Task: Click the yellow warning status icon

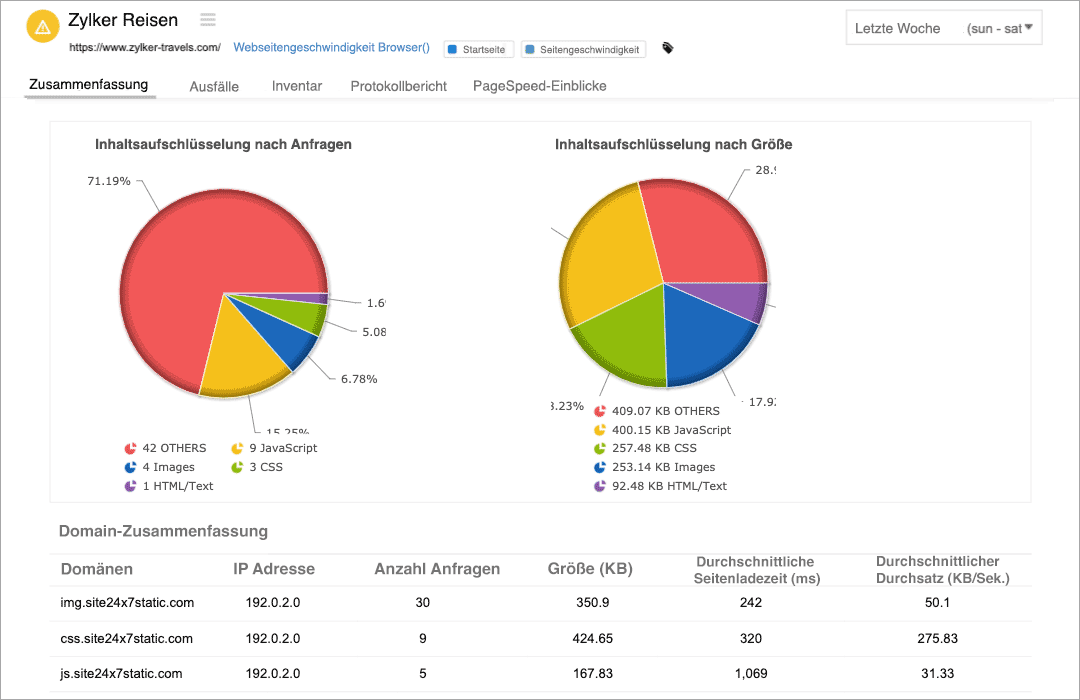Action: point(42,27)
